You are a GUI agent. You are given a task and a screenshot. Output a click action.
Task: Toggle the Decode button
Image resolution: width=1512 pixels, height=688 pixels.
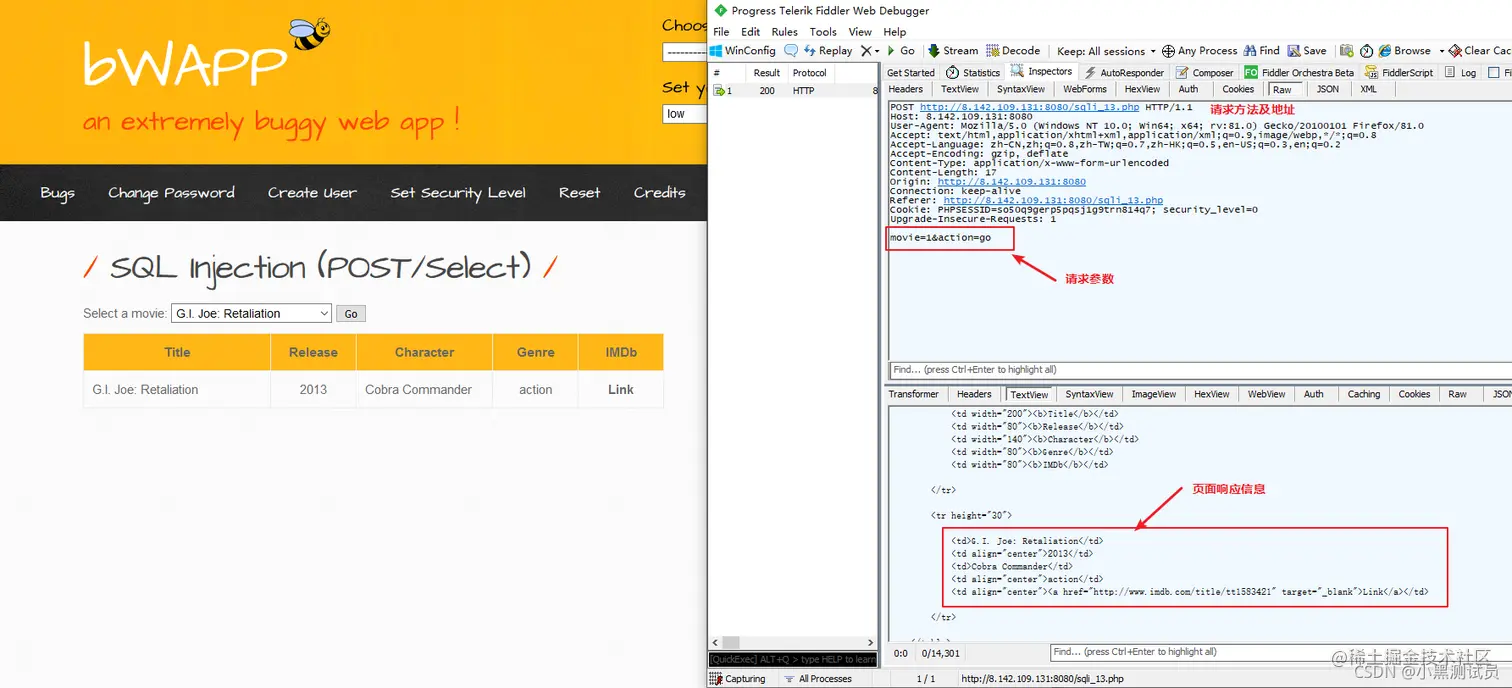pos(1013,50)
